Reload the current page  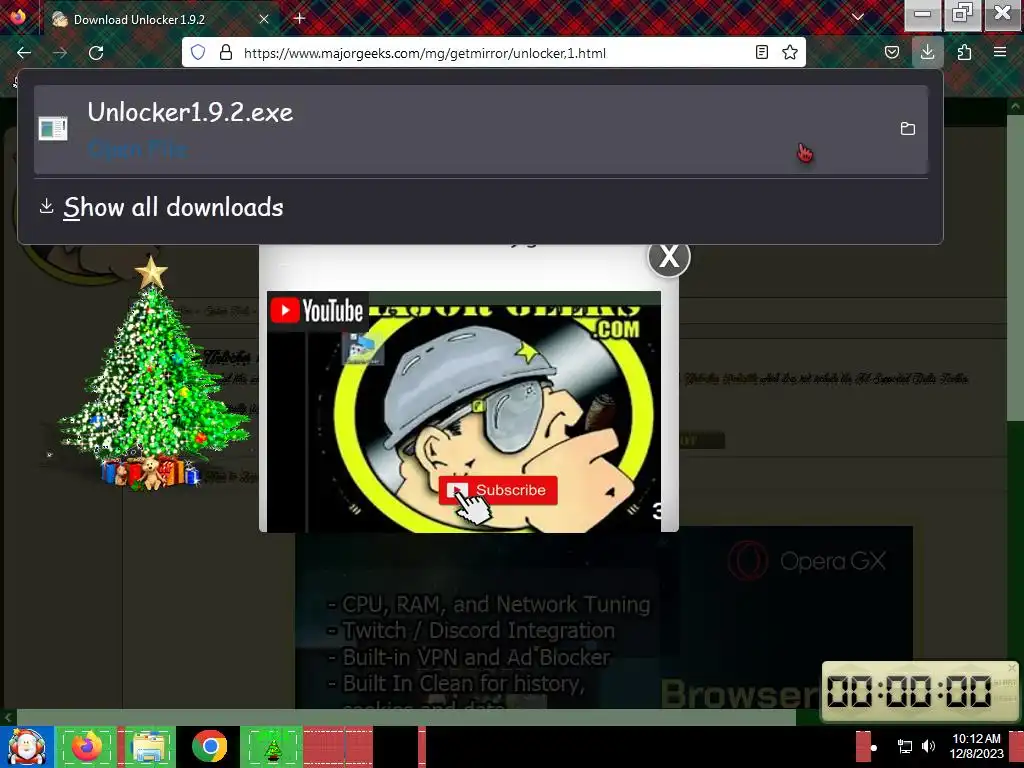point(96,53)
